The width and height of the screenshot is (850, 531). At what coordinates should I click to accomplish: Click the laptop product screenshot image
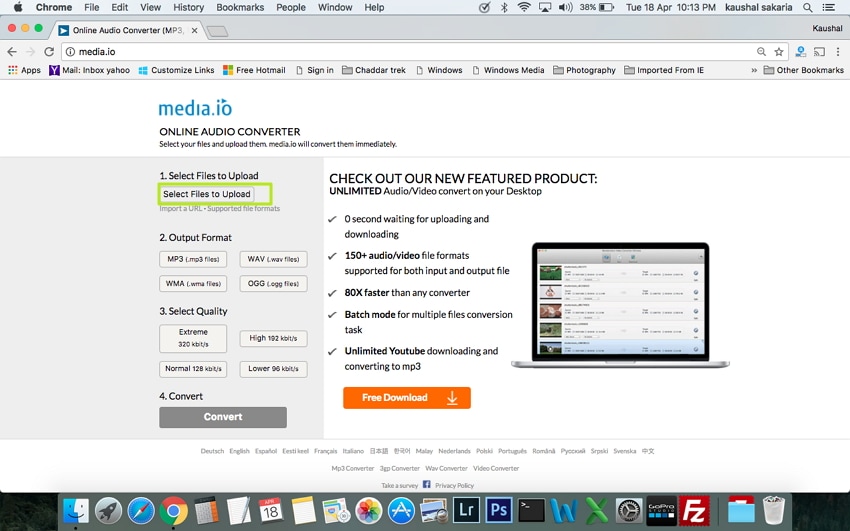click(x=620, y=305)
